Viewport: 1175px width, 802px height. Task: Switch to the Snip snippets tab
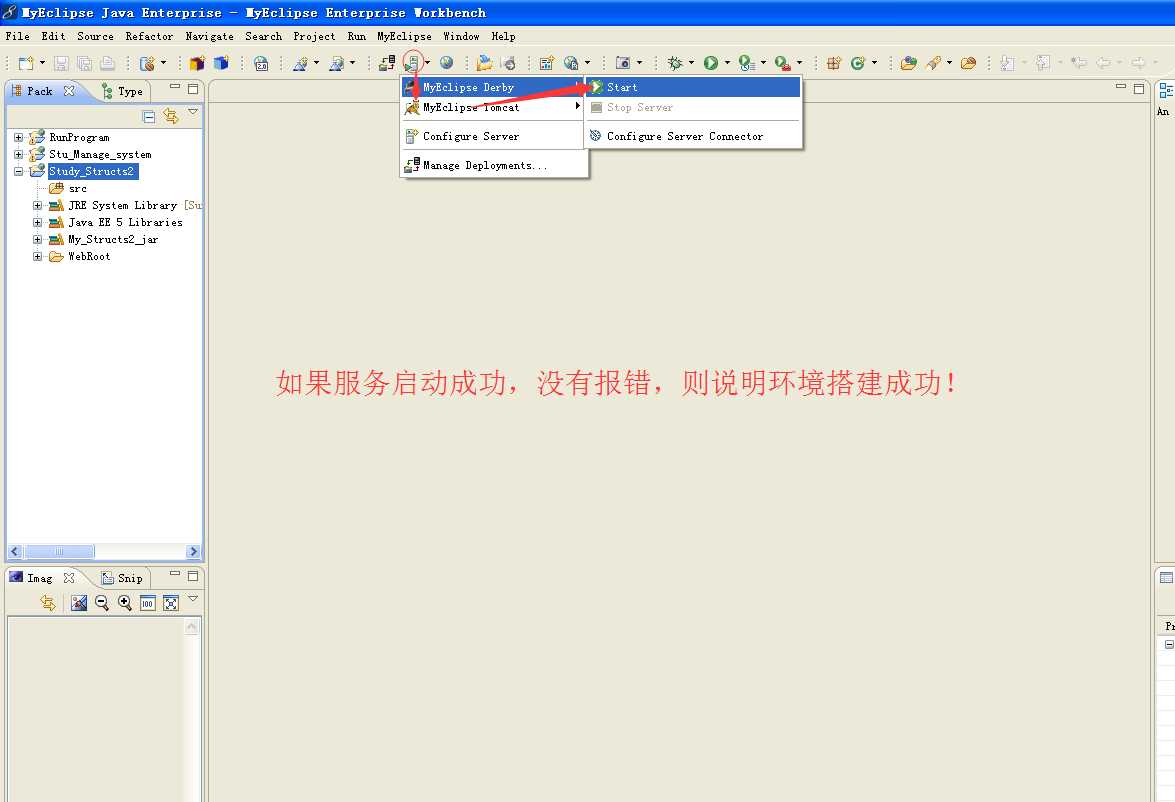tap(122, 578)
